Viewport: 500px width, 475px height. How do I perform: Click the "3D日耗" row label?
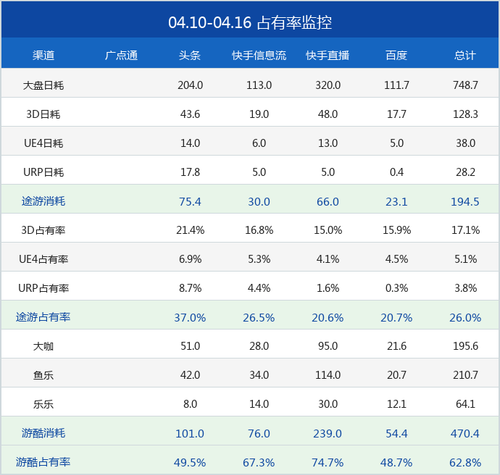click(43, 114)
